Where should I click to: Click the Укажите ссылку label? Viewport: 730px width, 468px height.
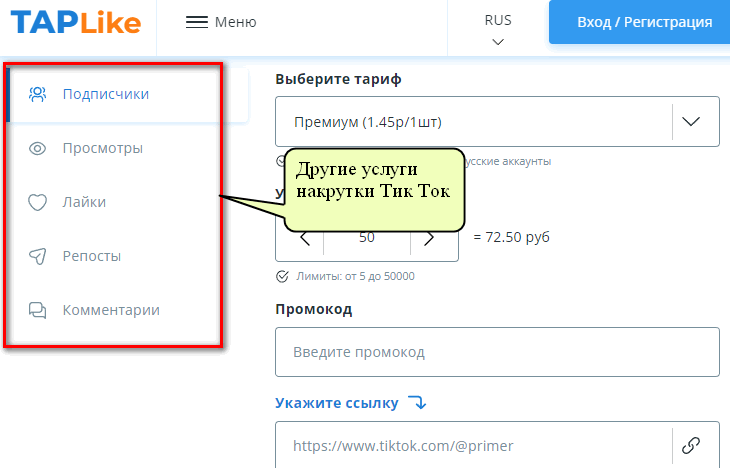(337, 403)
